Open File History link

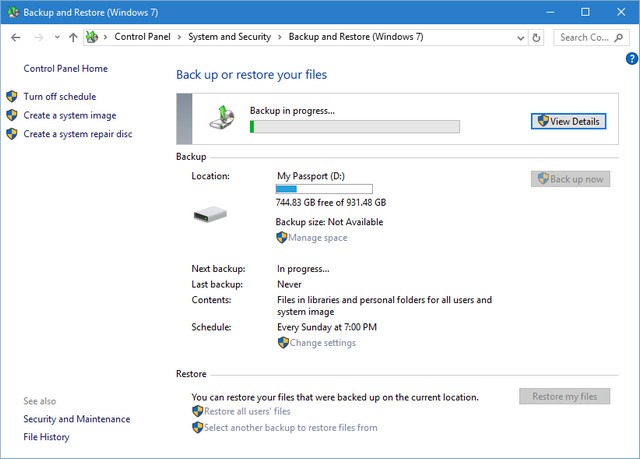47,437
